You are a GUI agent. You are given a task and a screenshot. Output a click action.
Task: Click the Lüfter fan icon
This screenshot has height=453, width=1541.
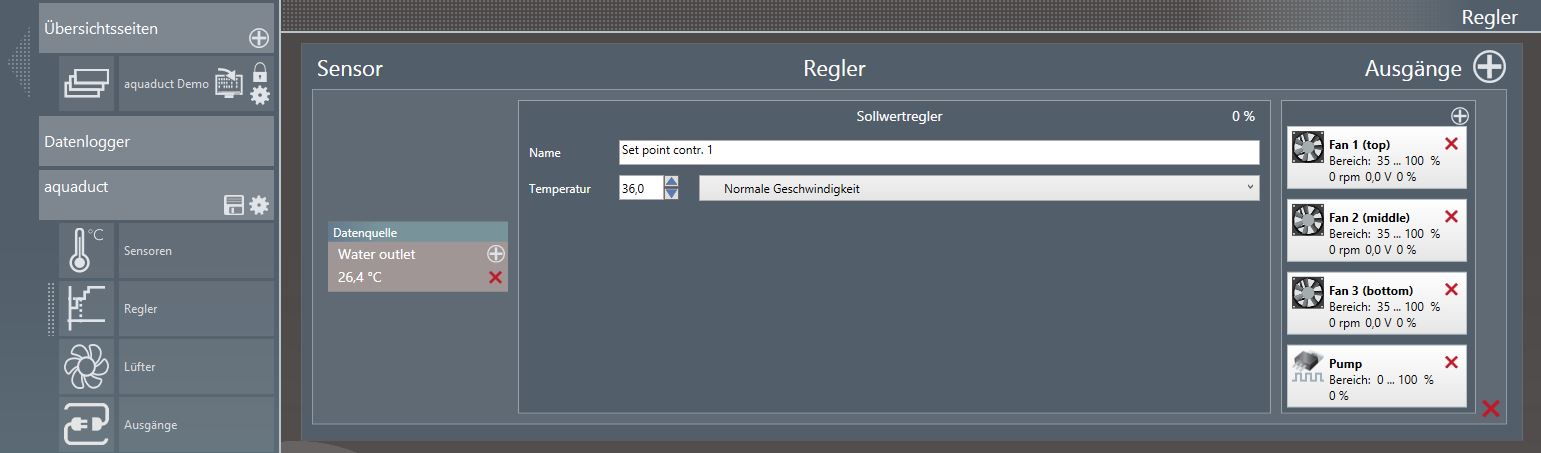[88, 366]
